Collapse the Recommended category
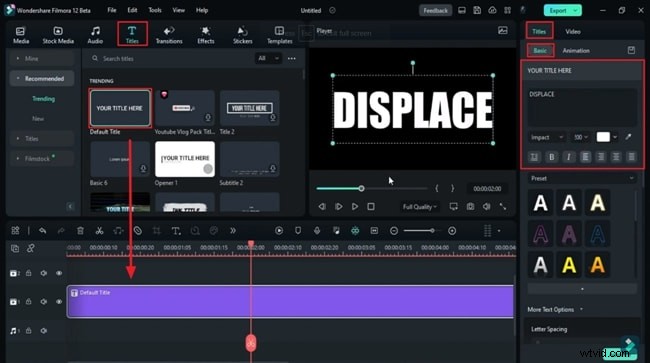650x363 pixels. click(x=41, y=78)
